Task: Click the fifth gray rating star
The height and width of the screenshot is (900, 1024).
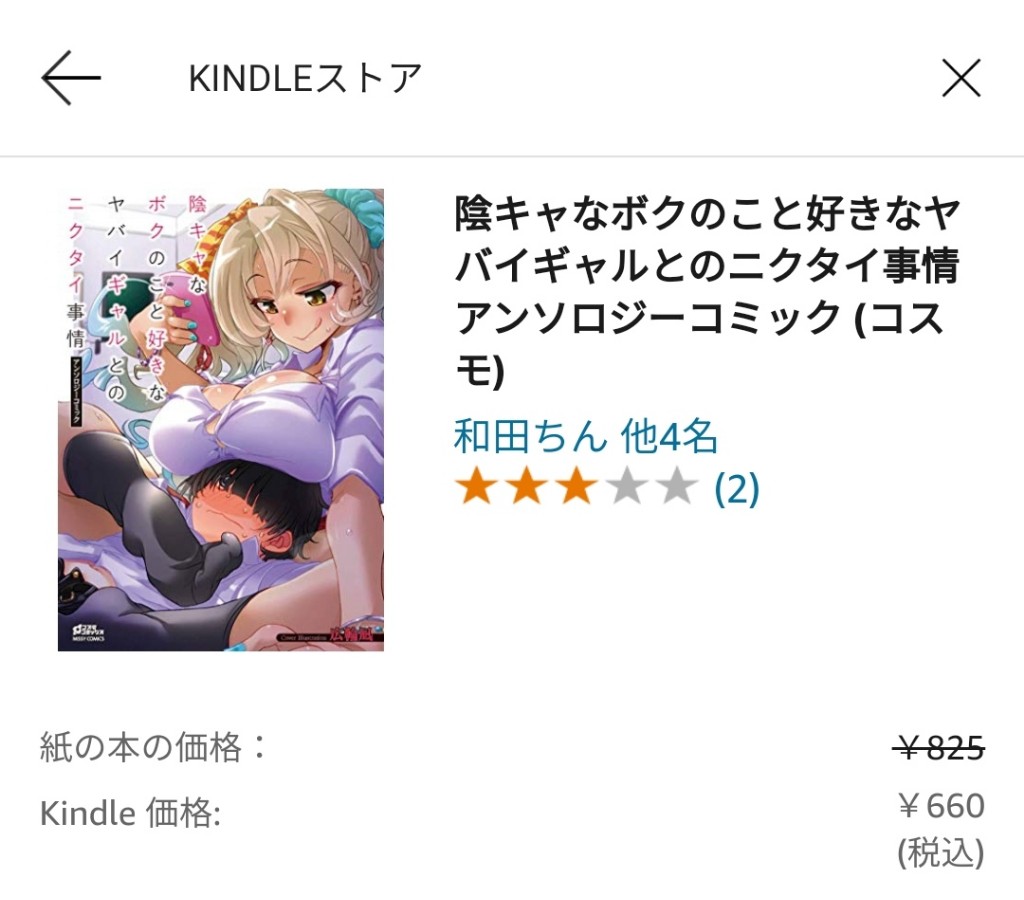Action: (677, 488)
